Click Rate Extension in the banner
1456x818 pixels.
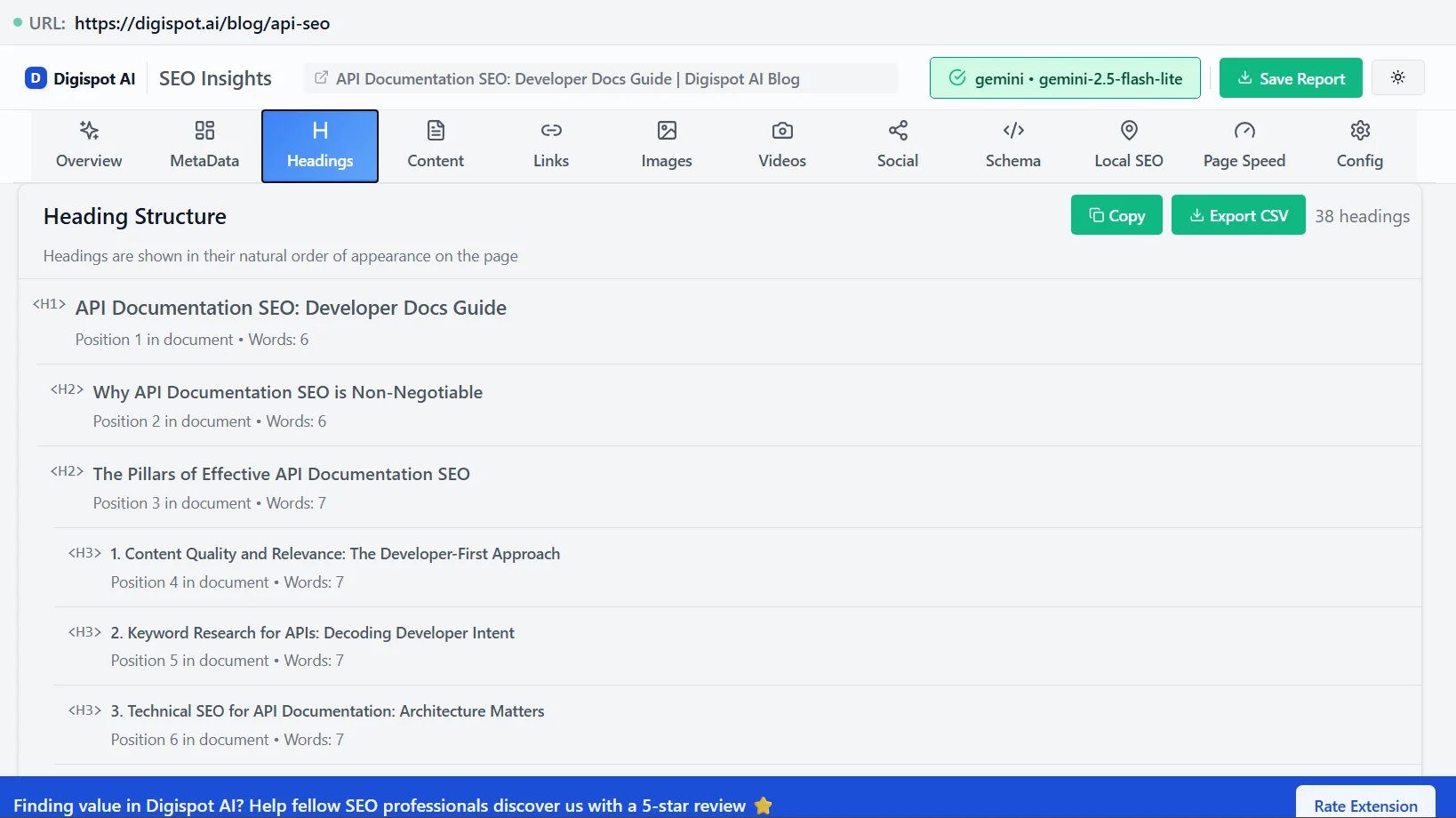[x=1364, y=805]
